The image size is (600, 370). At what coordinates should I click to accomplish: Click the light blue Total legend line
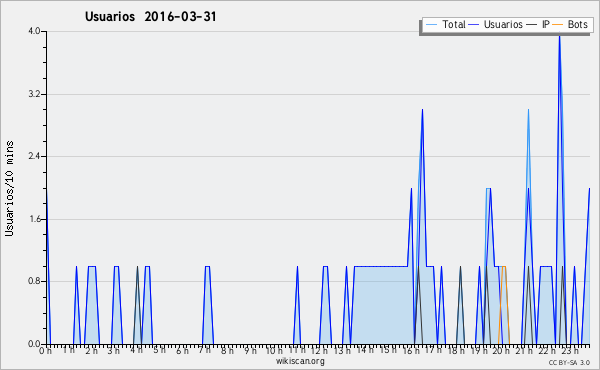tap(431, 25)
